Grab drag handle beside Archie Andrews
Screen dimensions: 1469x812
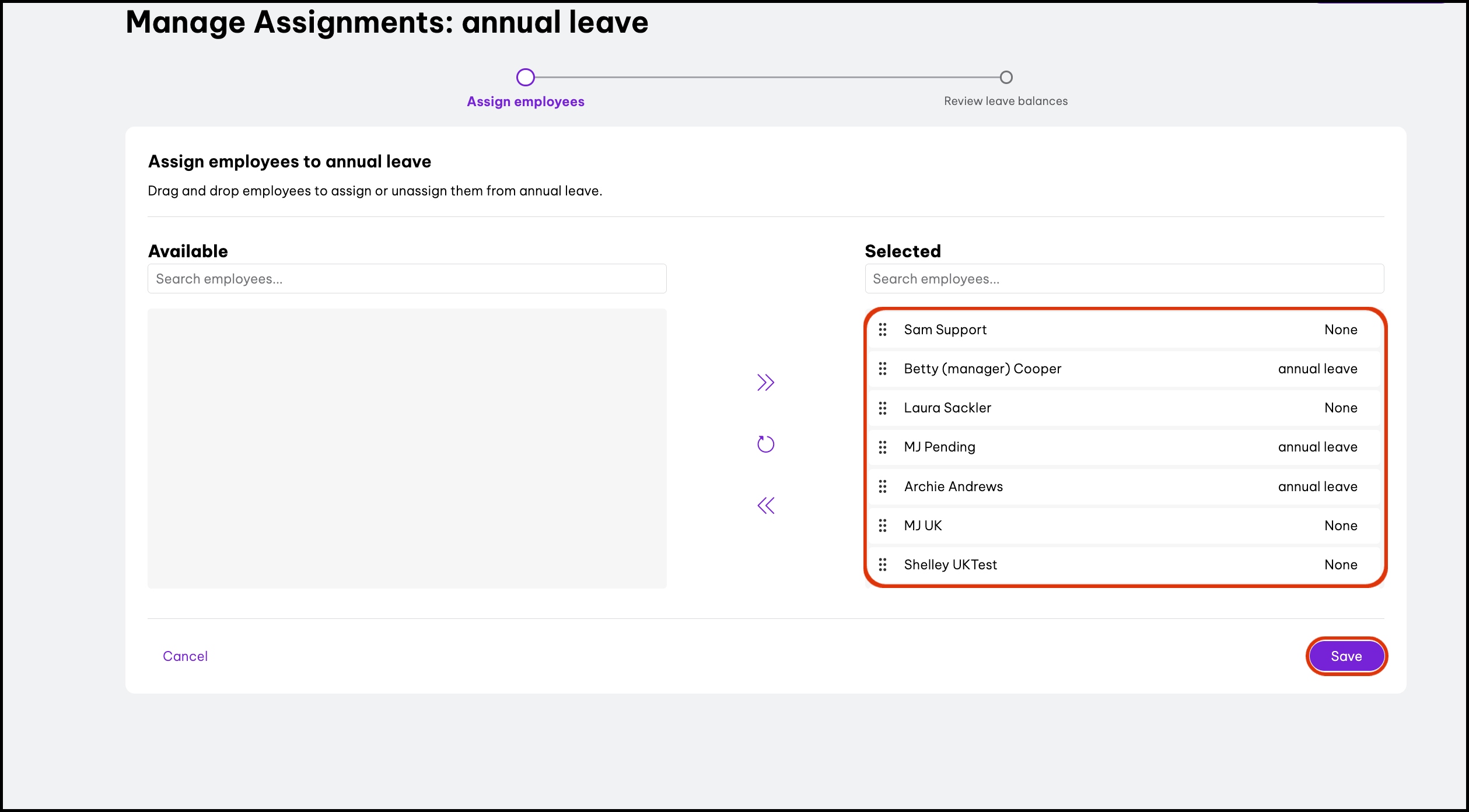(x=883, y=487)
